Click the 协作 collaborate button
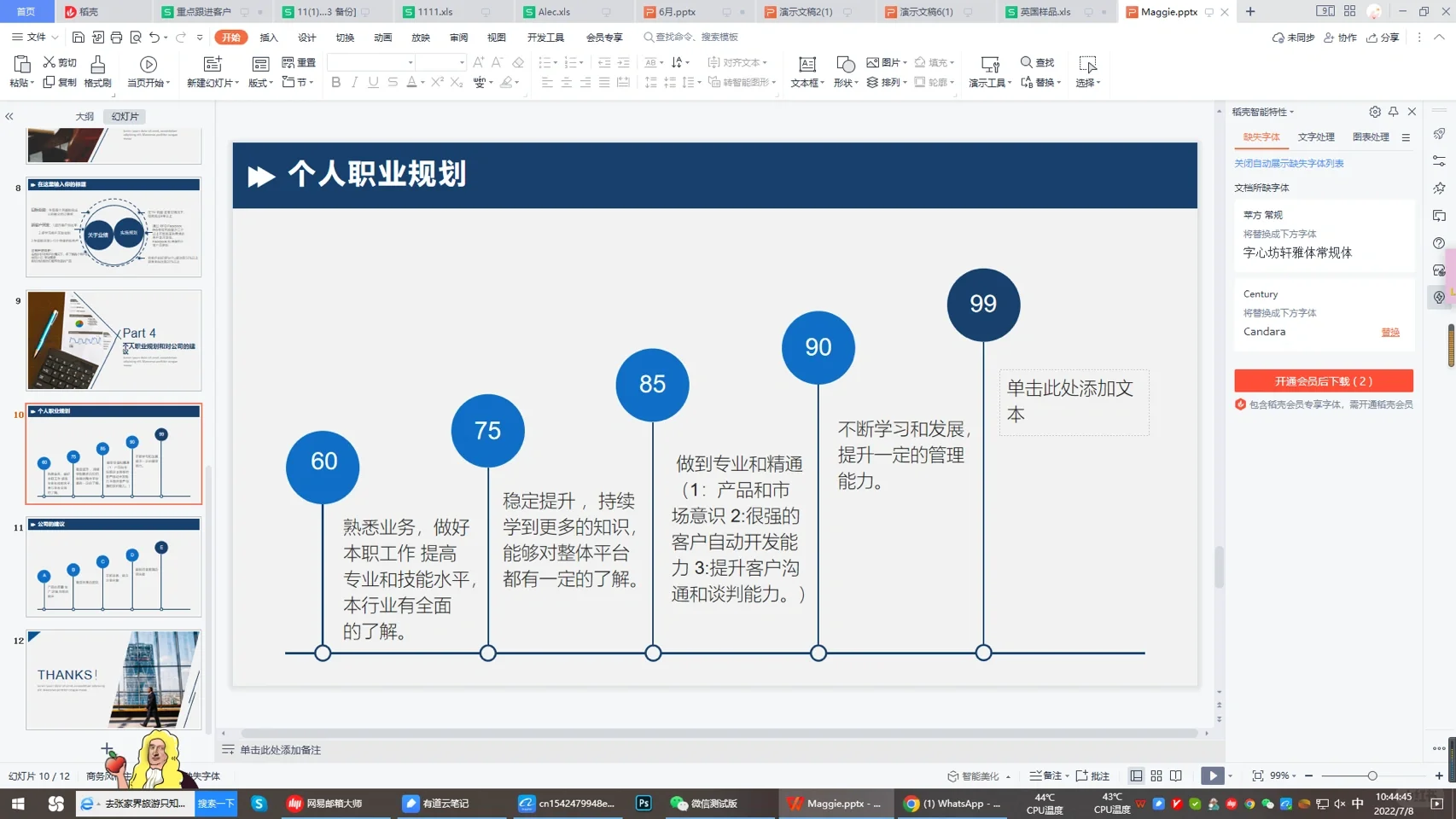 click(x=1340, y=38)
